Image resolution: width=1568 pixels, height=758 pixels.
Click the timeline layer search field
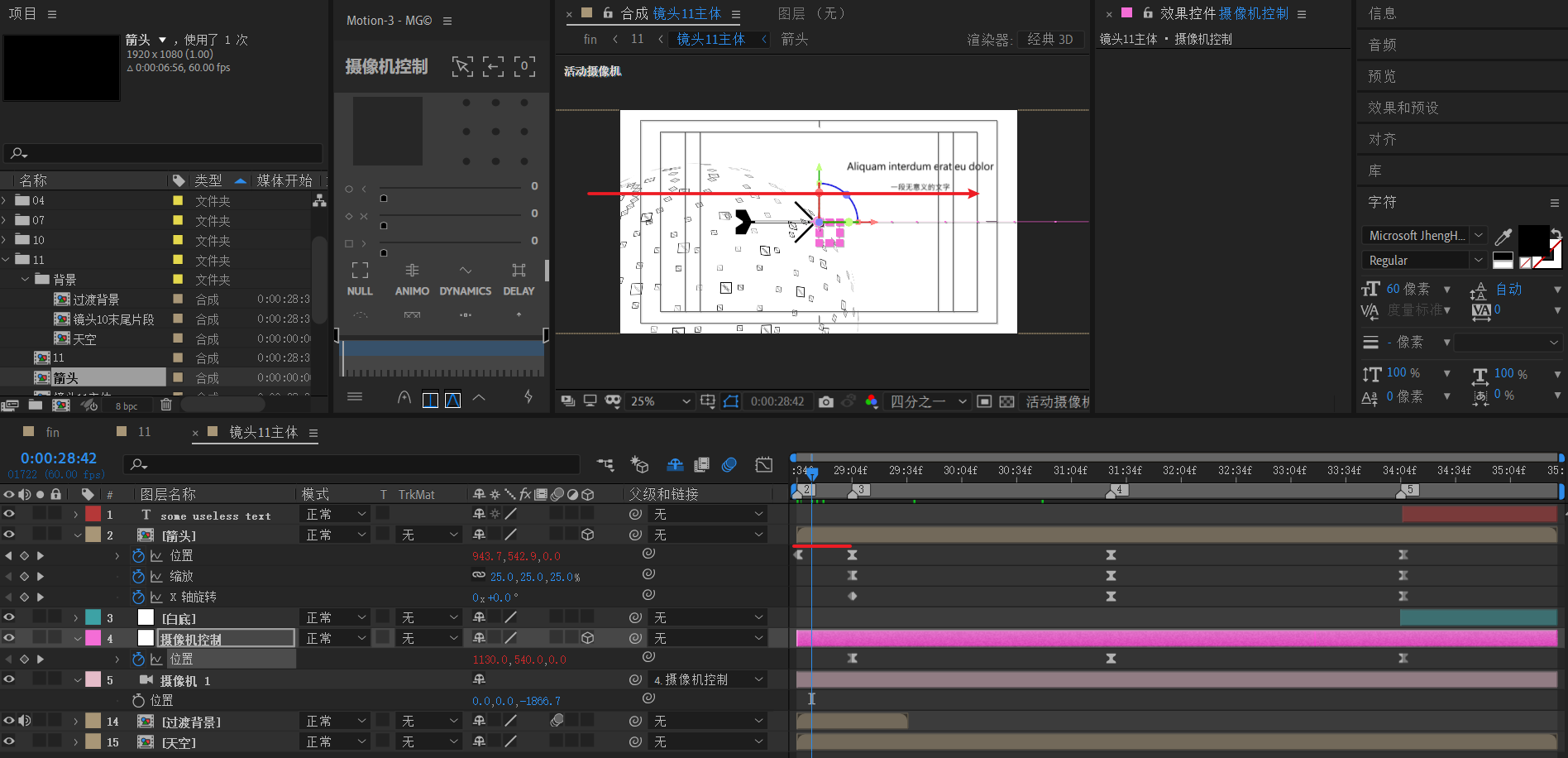[352, 464]
